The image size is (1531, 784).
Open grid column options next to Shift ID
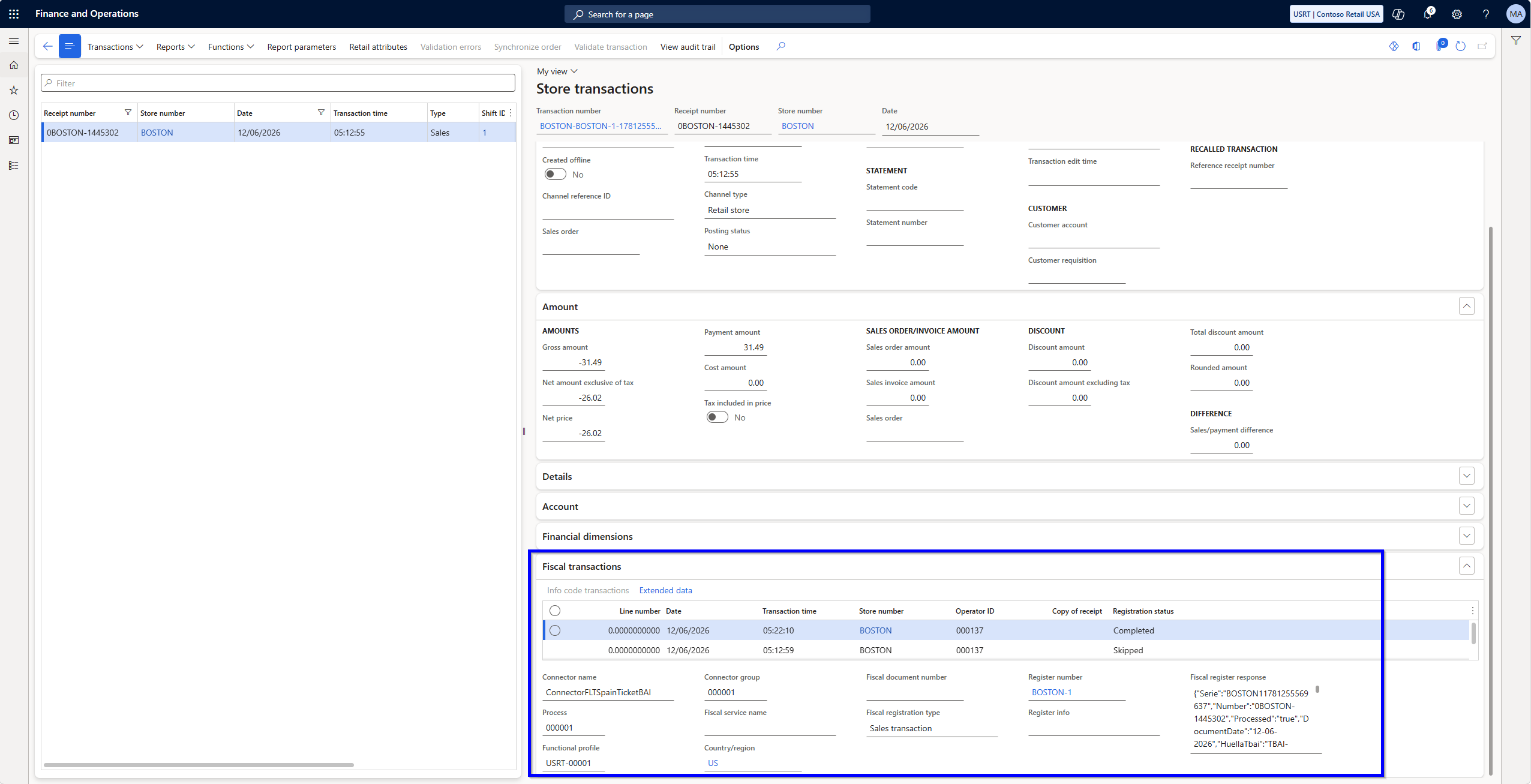pos(511,113)
